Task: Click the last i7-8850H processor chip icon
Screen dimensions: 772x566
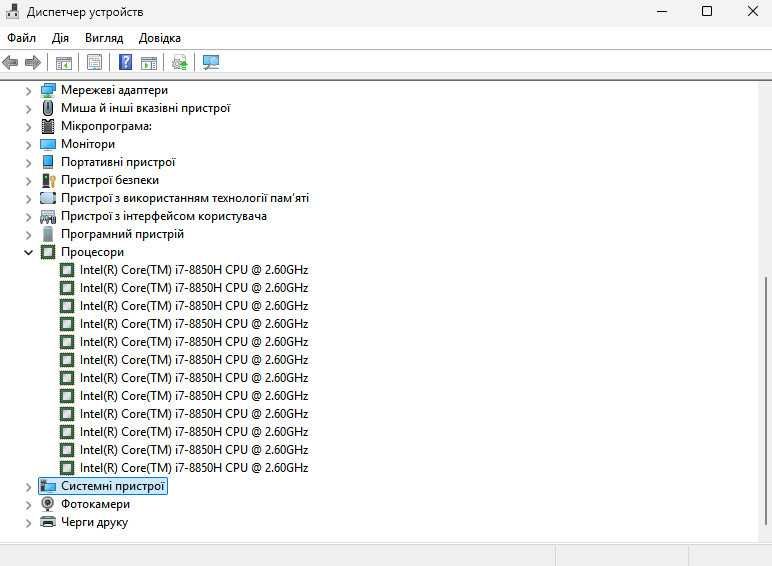Action: (67, 468)
